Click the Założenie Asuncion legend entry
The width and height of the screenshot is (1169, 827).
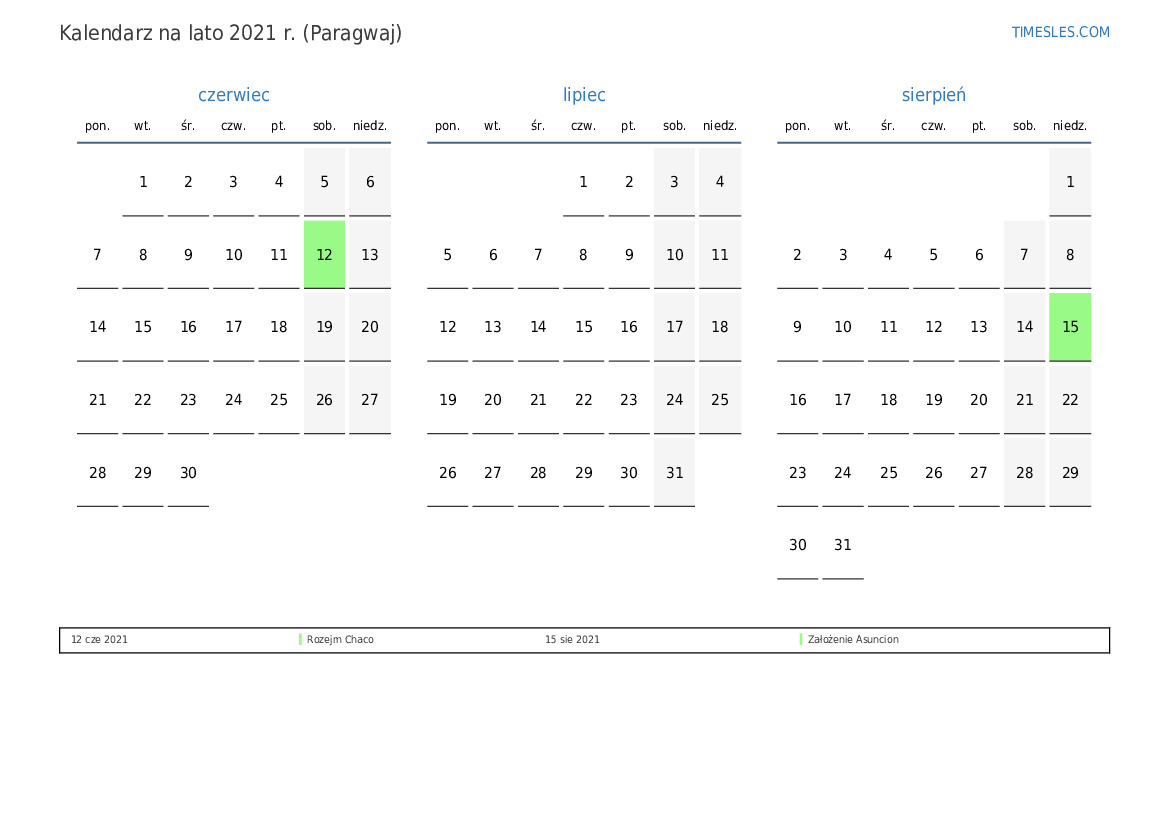(x=853, y=640)
